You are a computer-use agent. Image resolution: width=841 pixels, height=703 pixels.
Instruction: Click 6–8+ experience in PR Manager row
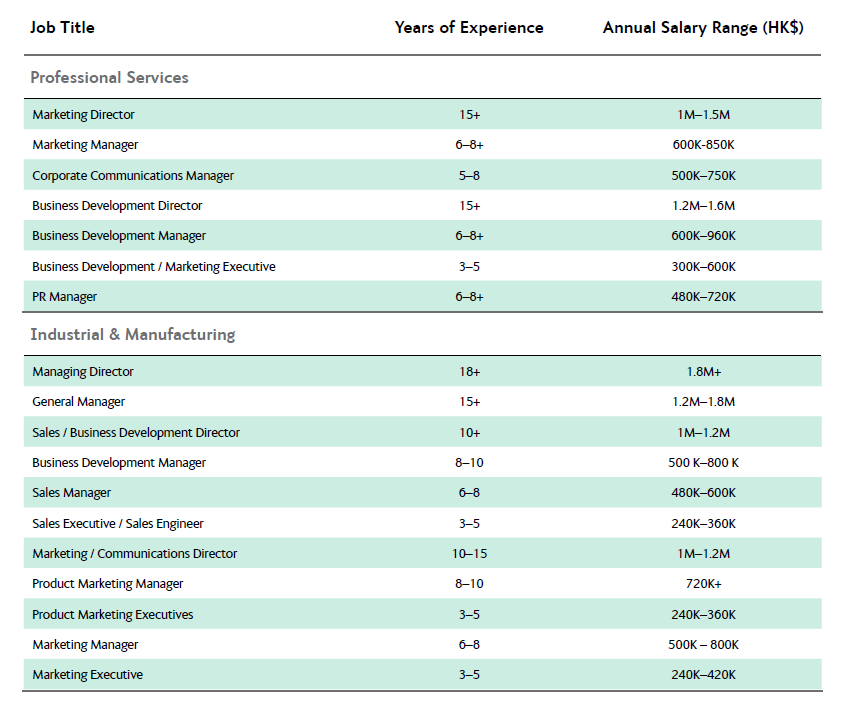tap(469, 297)
